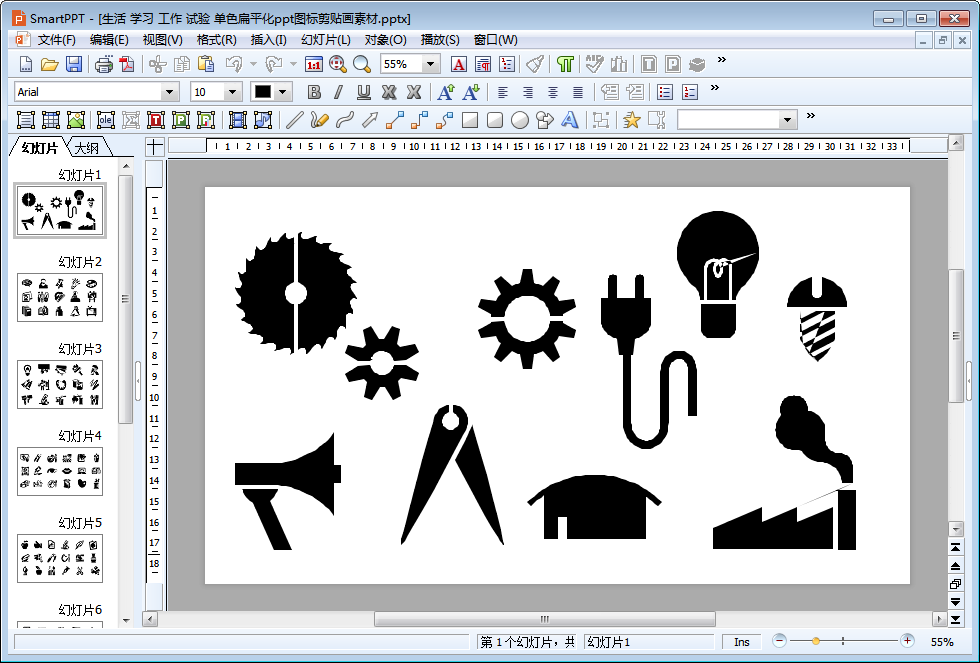Toggle bold formatting
This screenshot has height=663, width=980.
pyautogui.click(x=314, y=92)
